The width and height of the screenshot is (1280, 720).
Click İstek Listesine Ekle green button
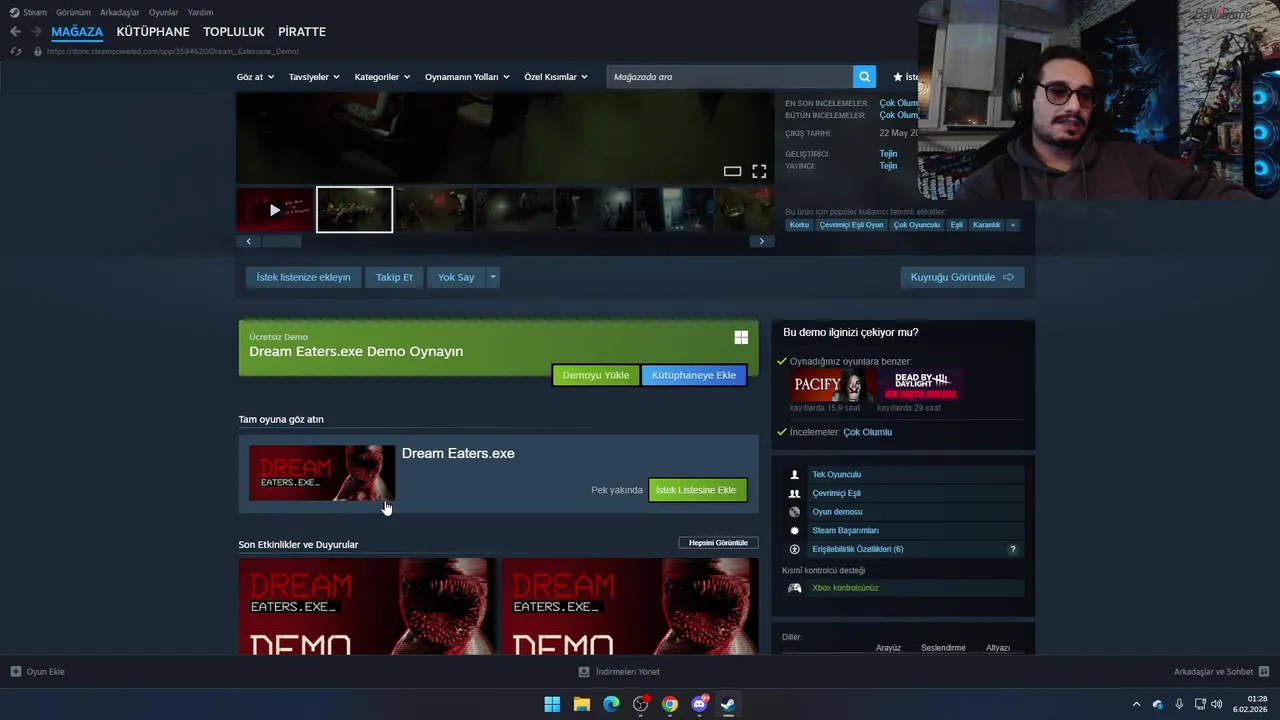(697, 490)
